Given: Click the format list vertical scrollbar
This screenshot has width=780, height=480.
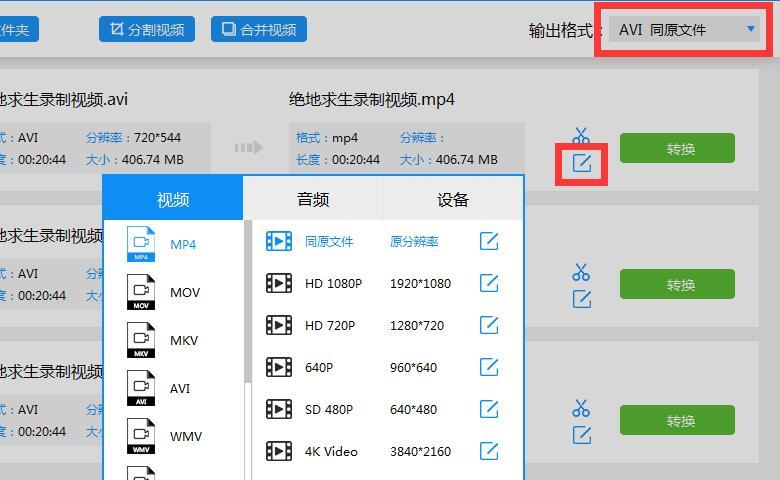Looking at the screenshot, I should point(248,301).
